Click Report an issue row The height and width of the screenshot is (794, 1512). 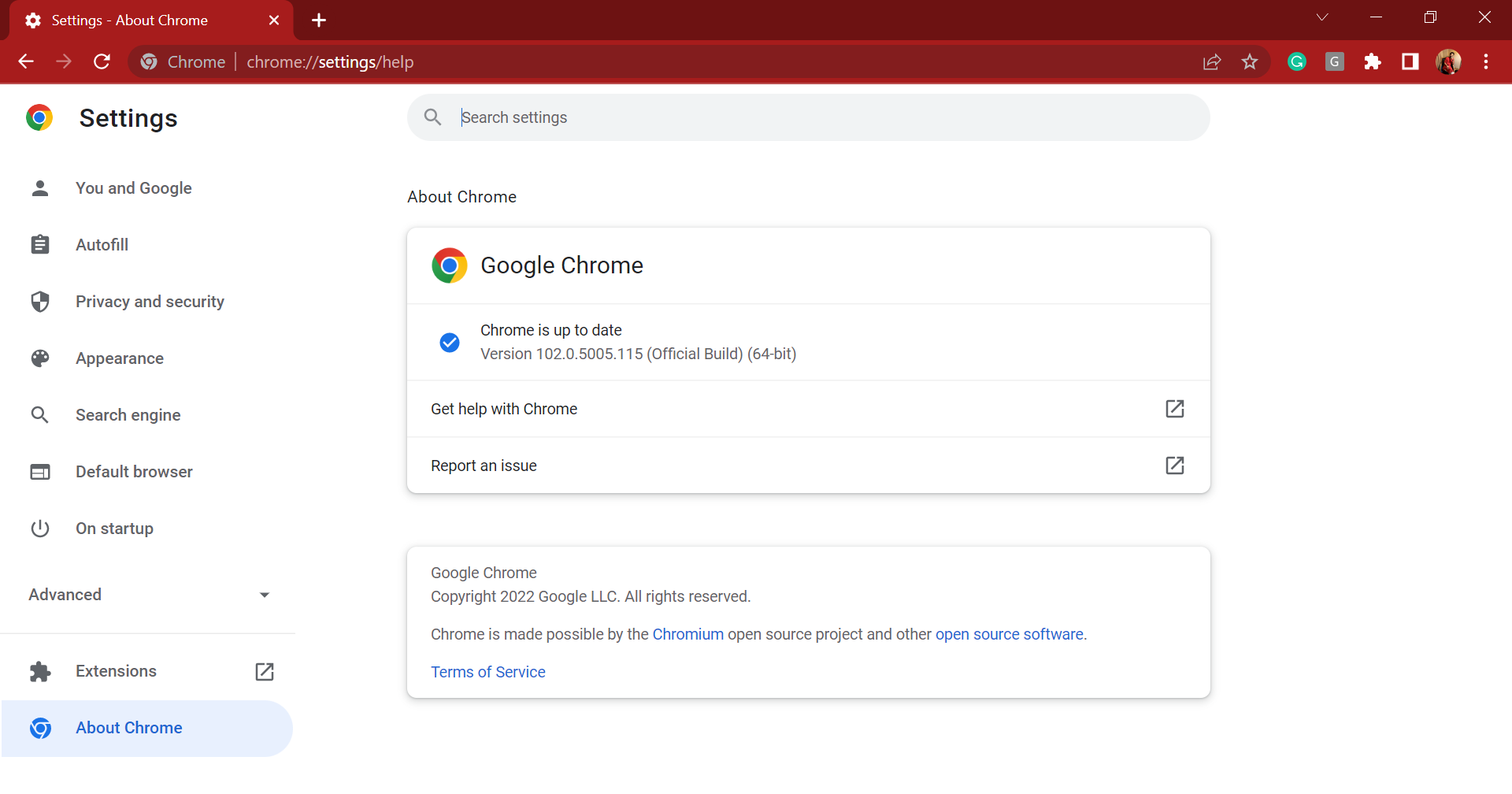pos(809,466)
